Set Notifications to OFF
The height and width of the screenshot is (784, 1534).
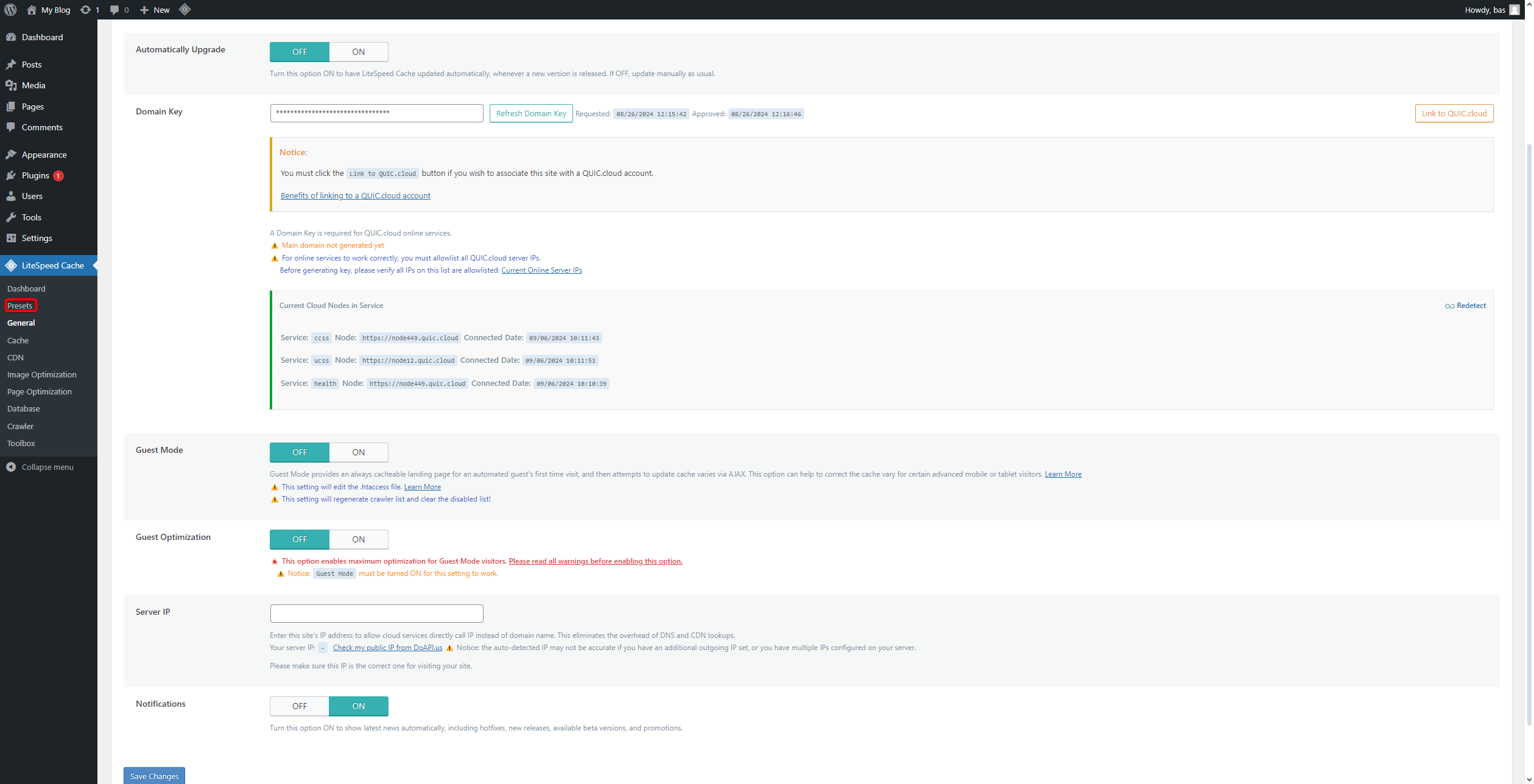[x=299, y=706]
